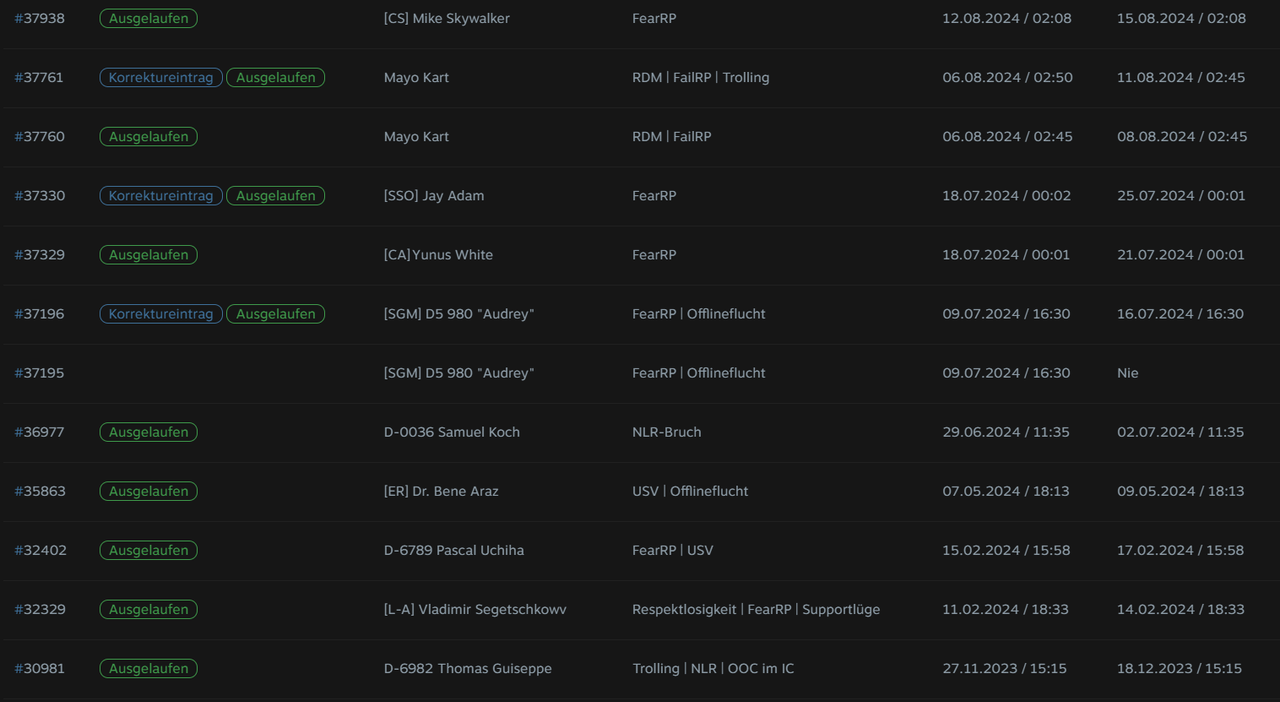Click Ausgelaufen badge on row #32329
This screenshot has width=1280, height=702.
point(148,608)
